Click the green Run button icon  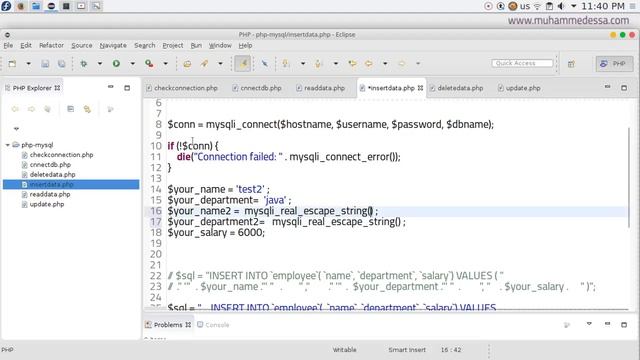point(116,64)
